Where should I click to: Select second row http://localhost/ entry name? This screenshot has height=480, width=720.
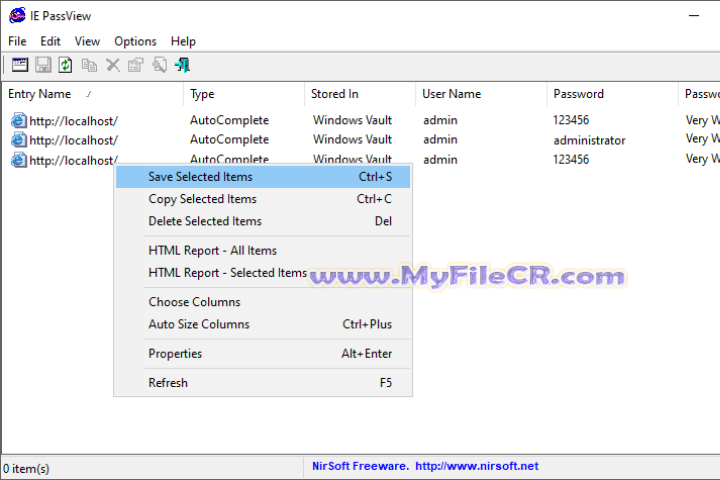point(73,140)
